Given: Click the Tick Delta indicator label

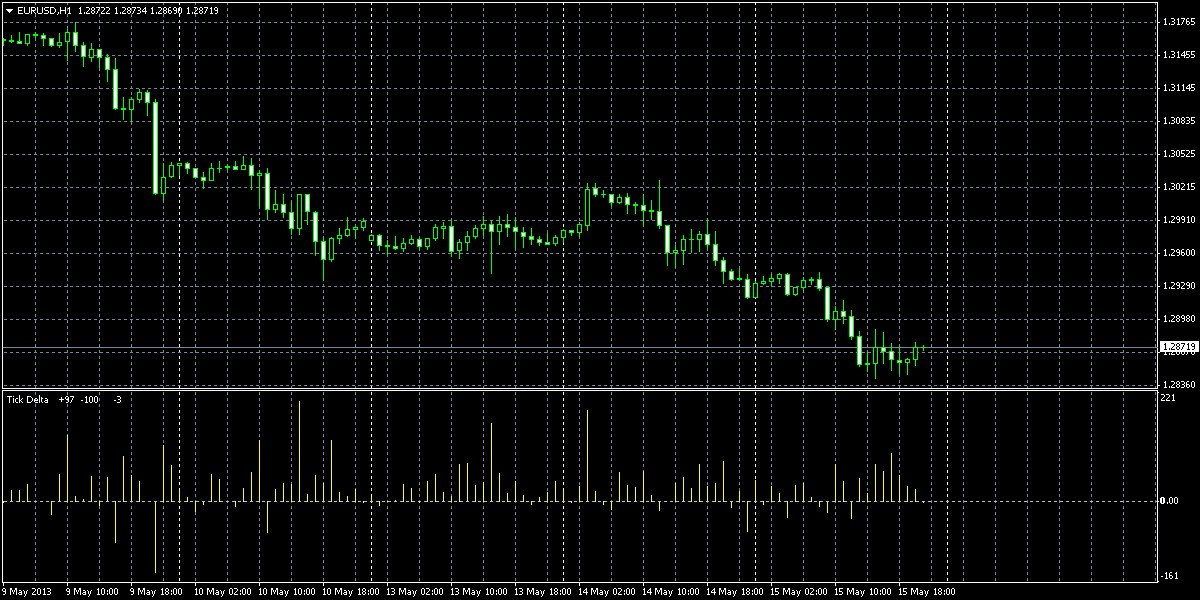Looking at the screenshot, I should coord(27,399).
